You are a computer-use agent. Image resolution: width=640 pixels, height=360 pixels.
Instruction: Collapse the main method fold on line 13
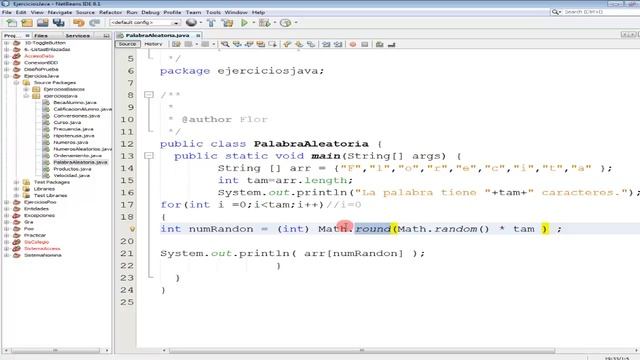(x=149, y=156)
